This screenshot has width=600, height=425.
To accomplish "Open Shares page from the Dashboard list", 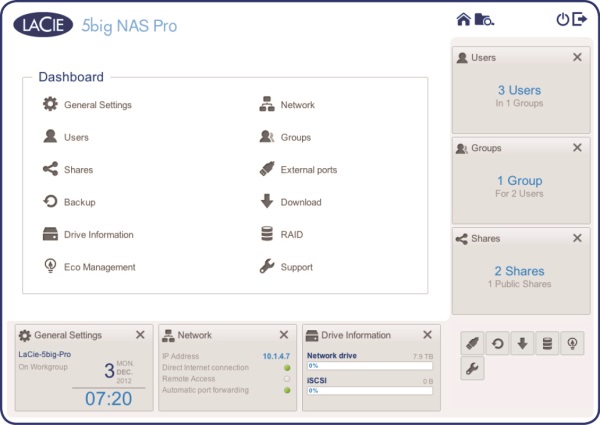I will point(78,170).
